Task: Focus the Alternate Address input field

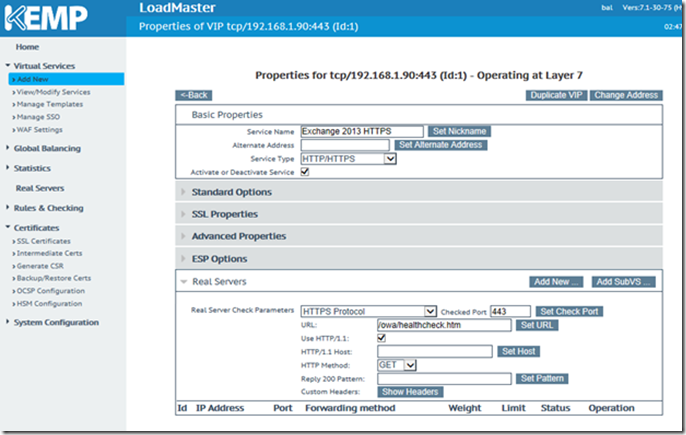Action: tap(345, 145)
